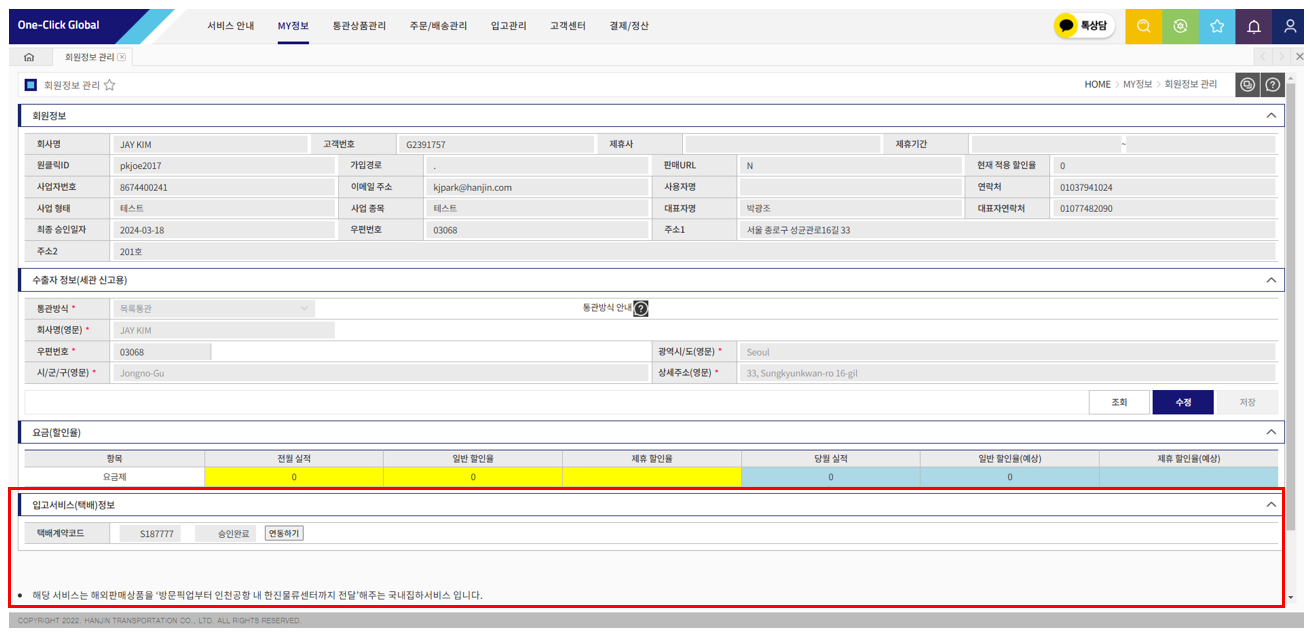1310x634 pixels.
Task: Click the email kjpark@hanjin.com field
Action: 536,187
